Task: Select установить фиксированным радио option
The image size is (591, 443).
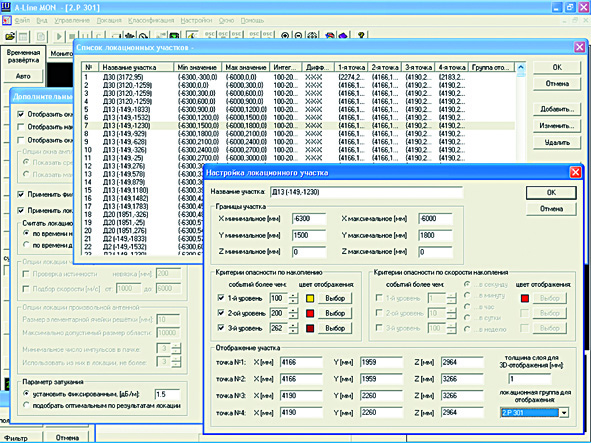Action: [26, 394]
